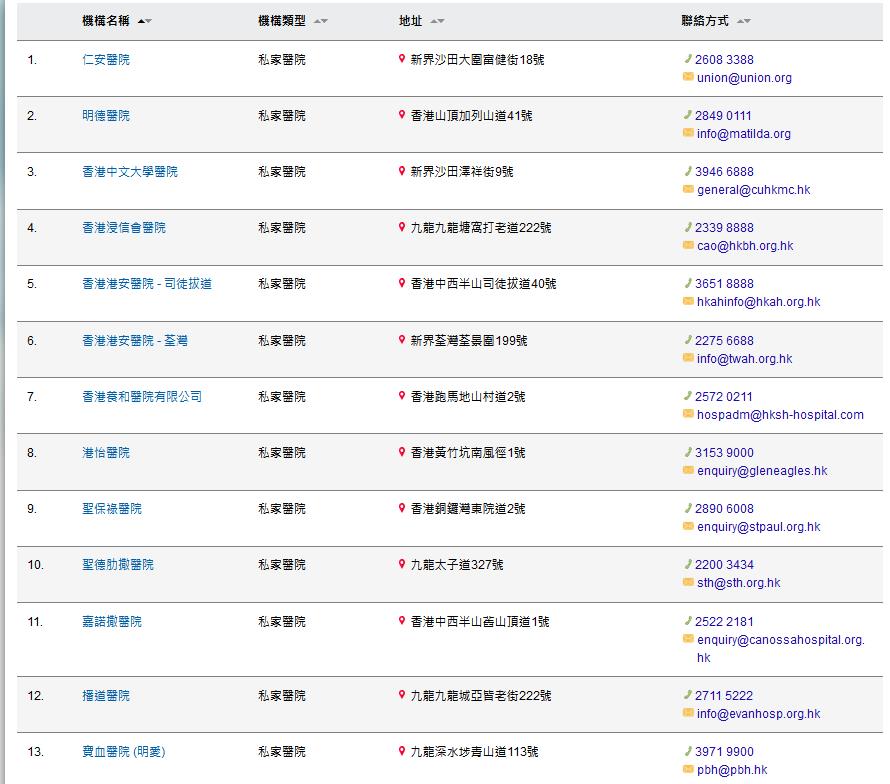Click map pin for 九龍九龍塘窩打老道222號
Screen dimensions: 890x784
point(402,227)
